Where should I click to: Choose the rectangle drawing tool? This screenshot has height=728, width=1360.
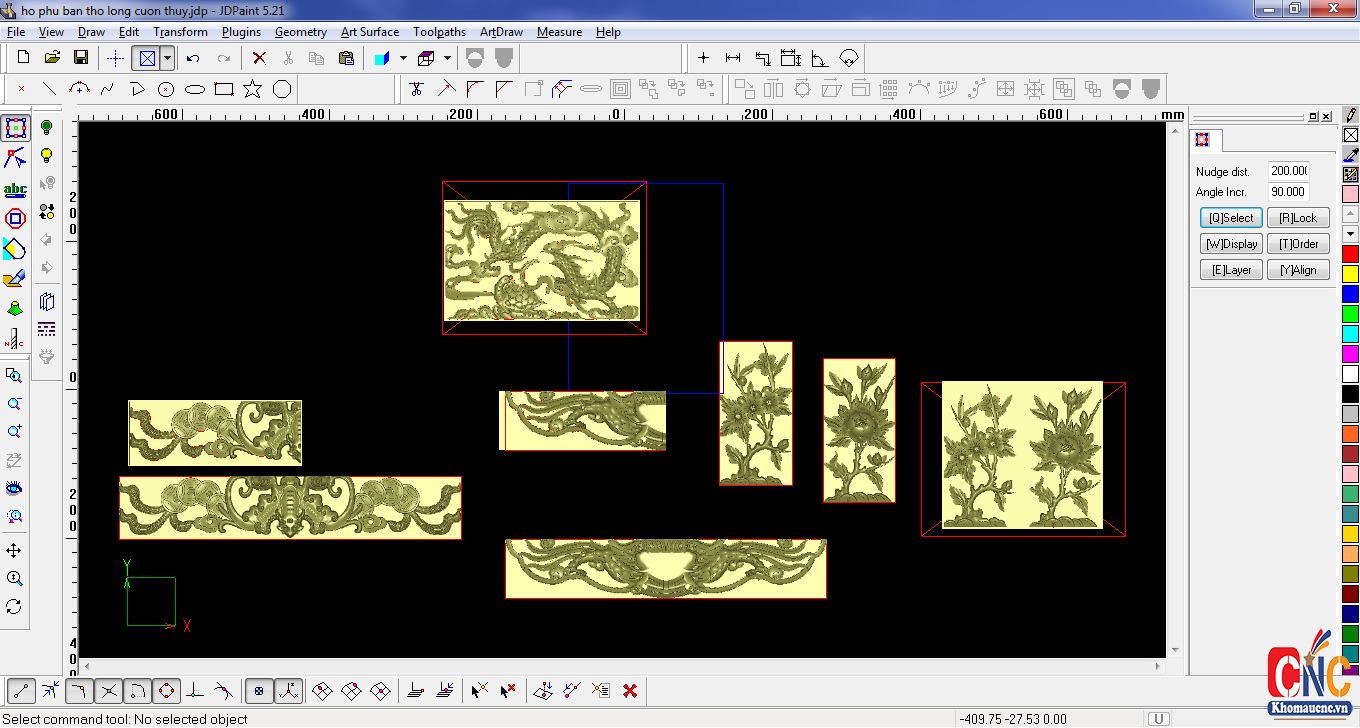[224, 90]
